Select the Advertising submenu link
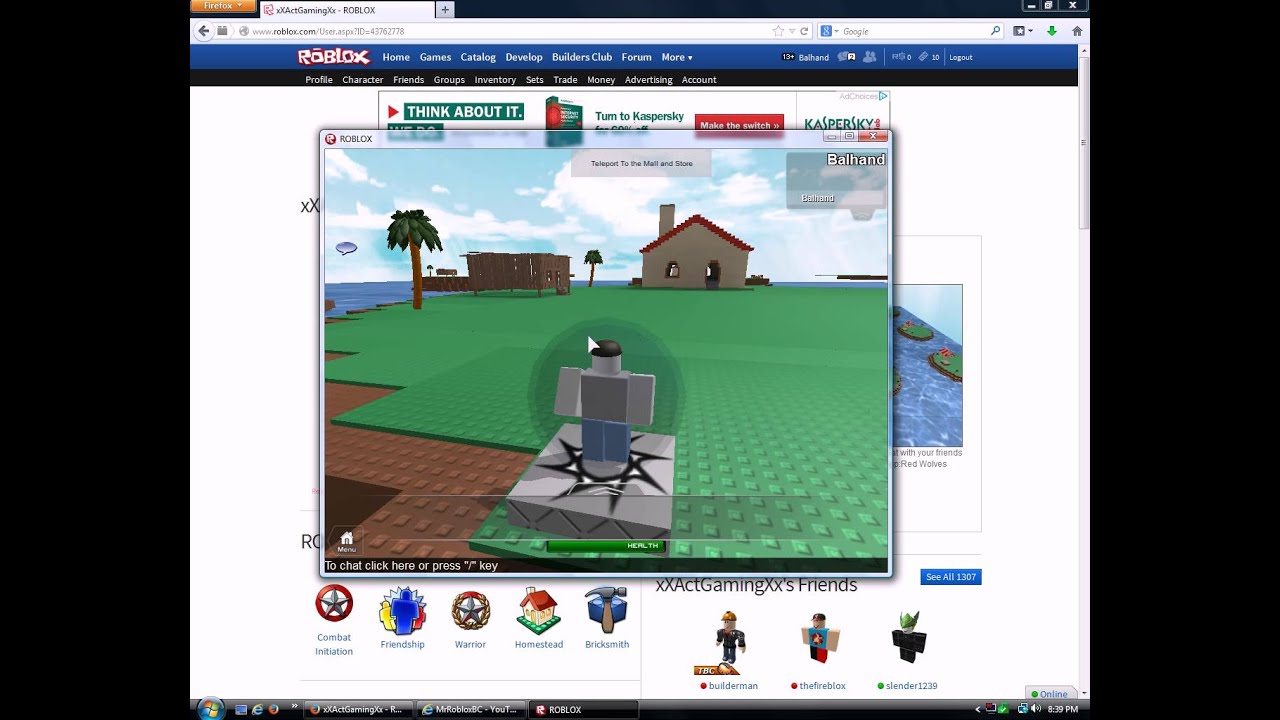This screenshot has width=1280, height=720. [x=648, y=80]
